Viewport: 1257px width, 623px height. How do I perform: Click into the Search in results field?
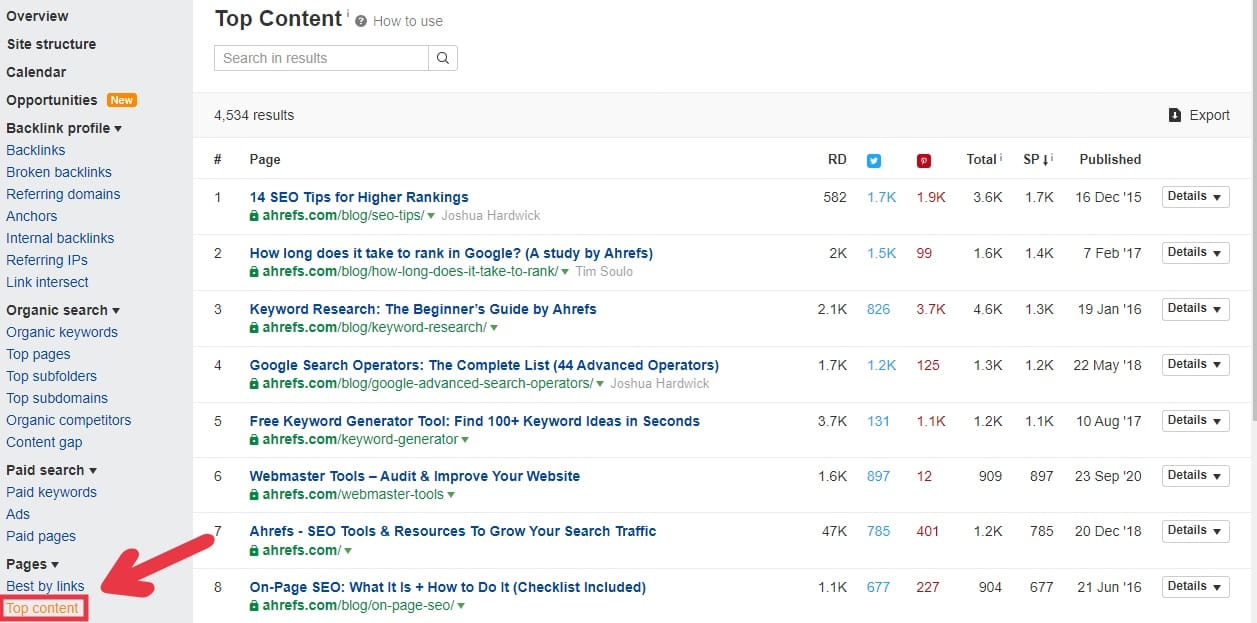click(x=321, y=58)
